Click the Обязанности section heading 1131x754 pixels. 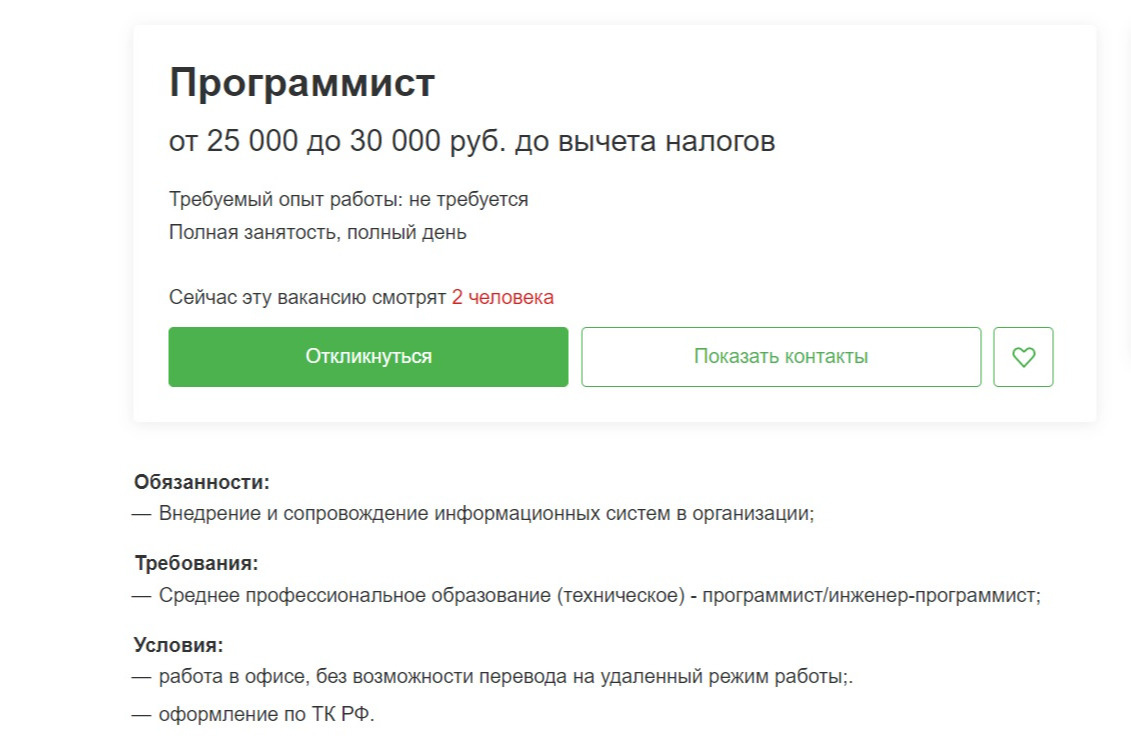coord(202,482)
